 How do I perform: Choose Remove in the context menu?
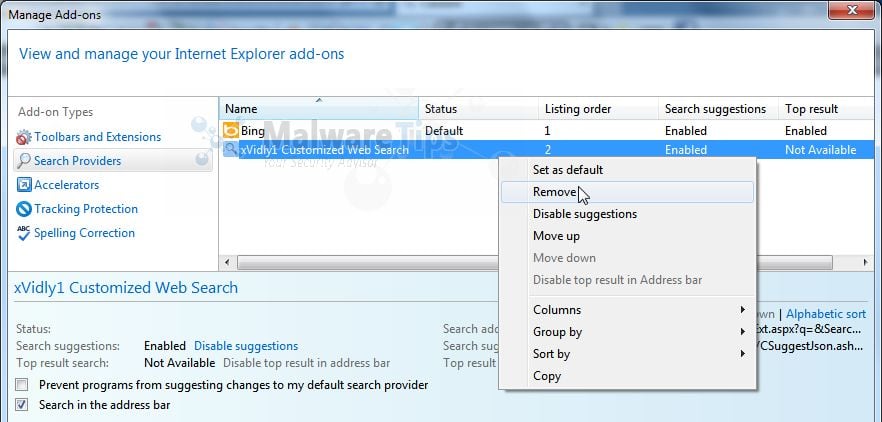[x=627, y=192]
